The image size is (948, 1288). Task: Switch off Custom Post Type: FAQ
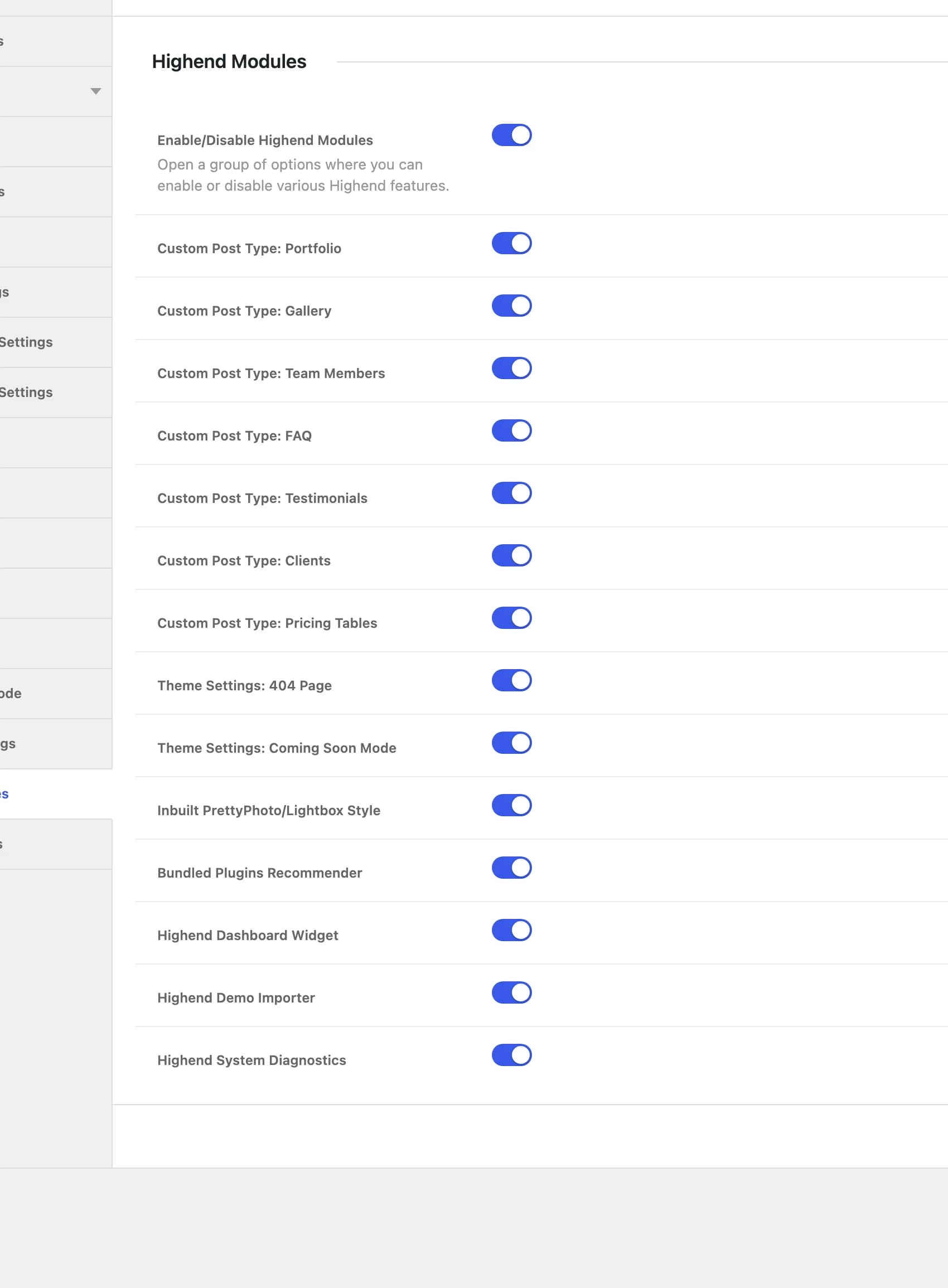[x=511, y=431]
